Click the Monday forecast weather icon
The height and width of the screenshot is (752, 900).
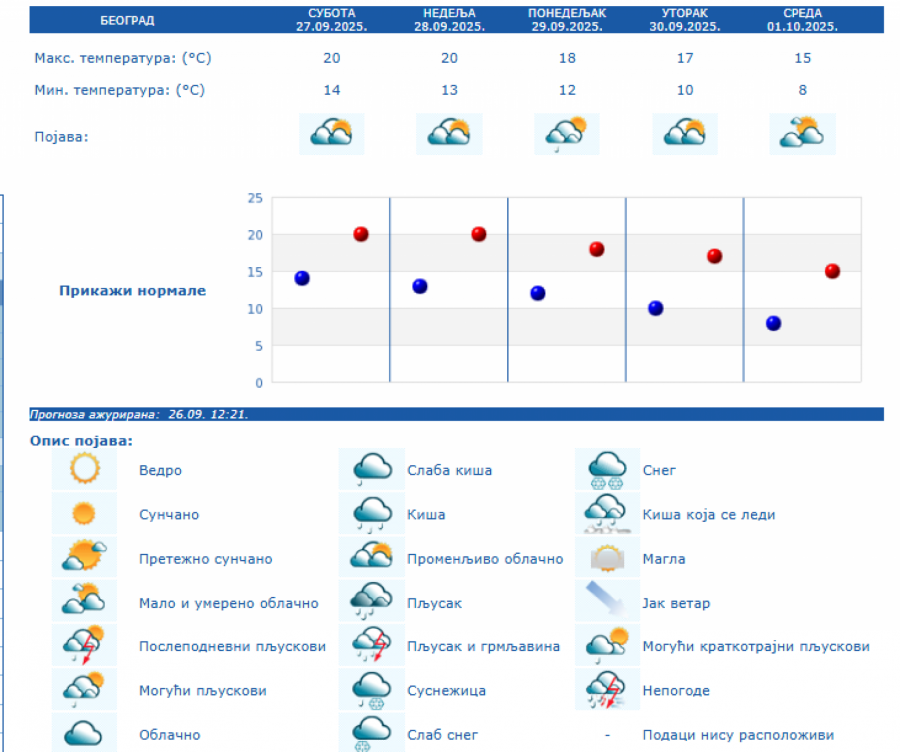[x=567, y=133]
